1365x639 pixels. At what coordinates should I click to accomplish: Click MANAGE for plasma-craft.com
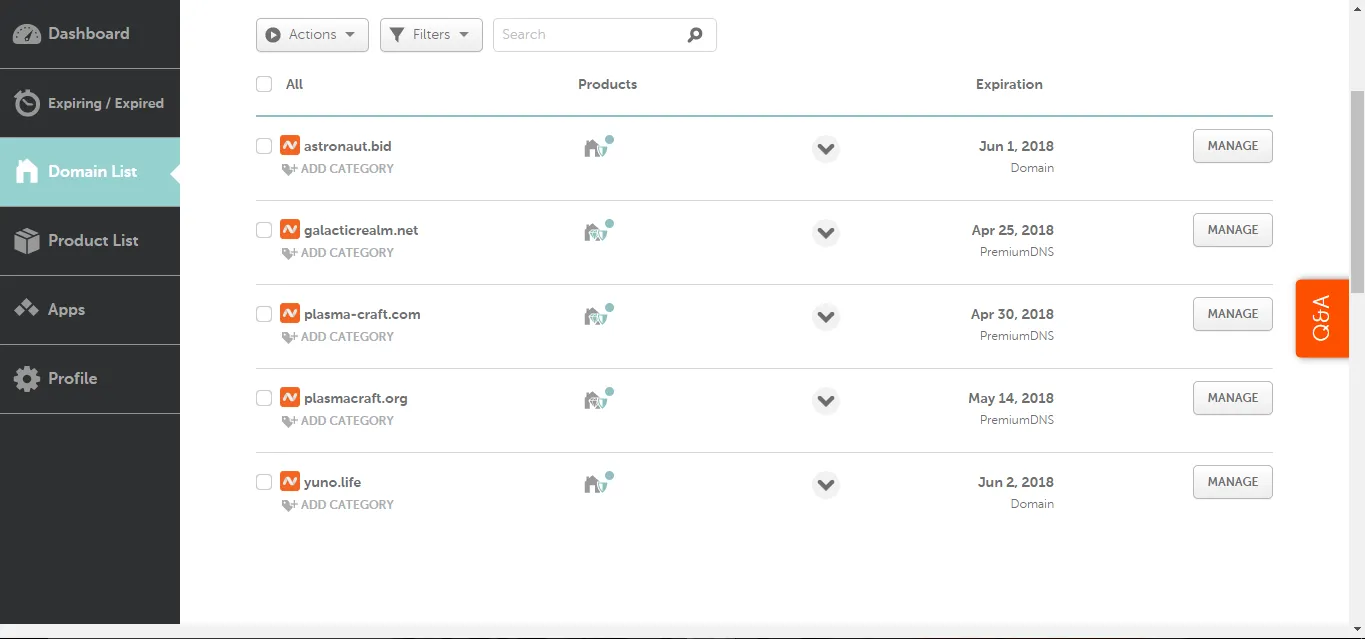coord(1232,314)
